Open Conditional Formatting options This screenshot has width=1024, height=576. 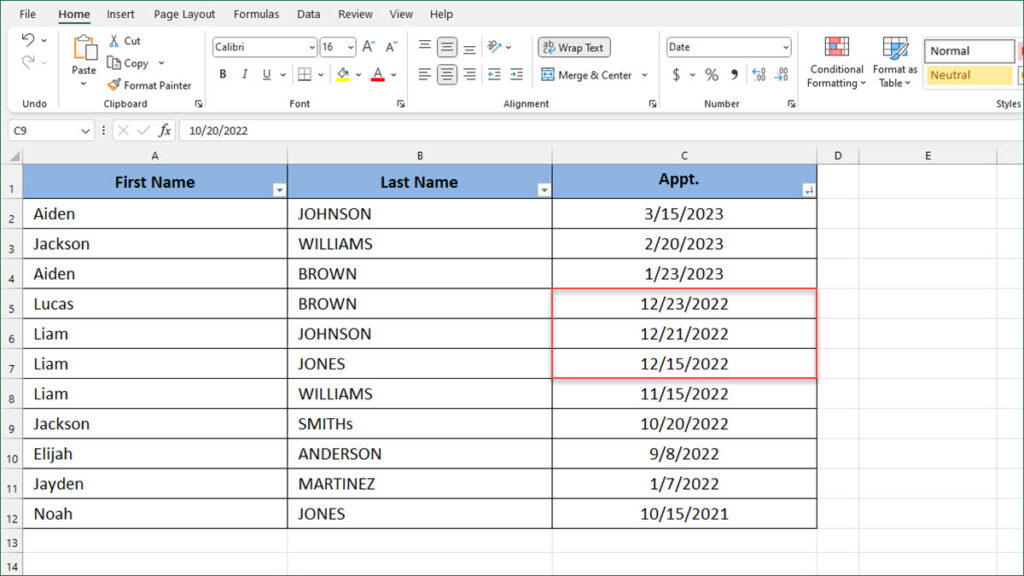(x=836, y=62)
